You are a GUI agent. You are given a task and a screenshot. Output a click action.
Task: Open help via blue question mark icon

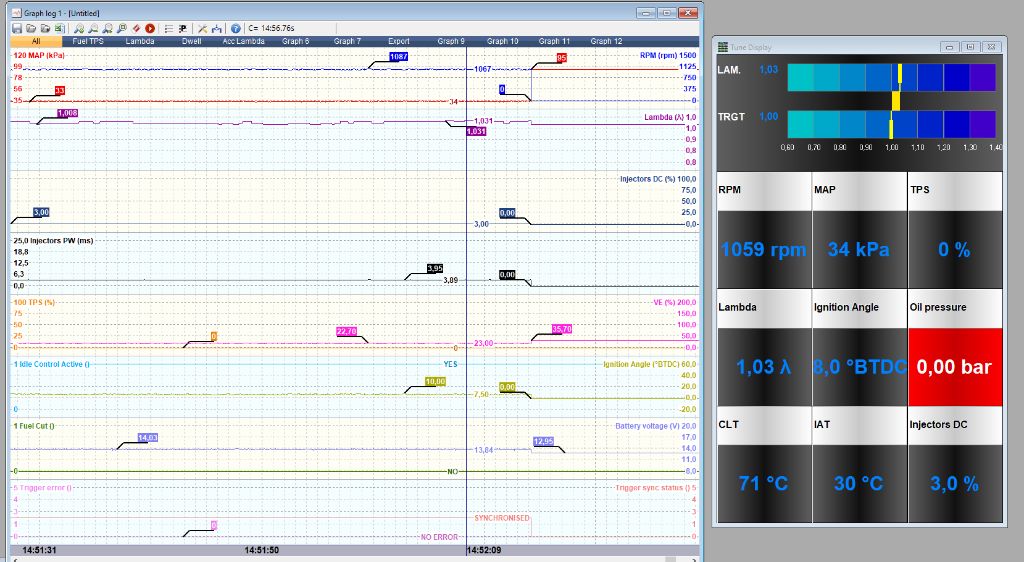(236, 29)
